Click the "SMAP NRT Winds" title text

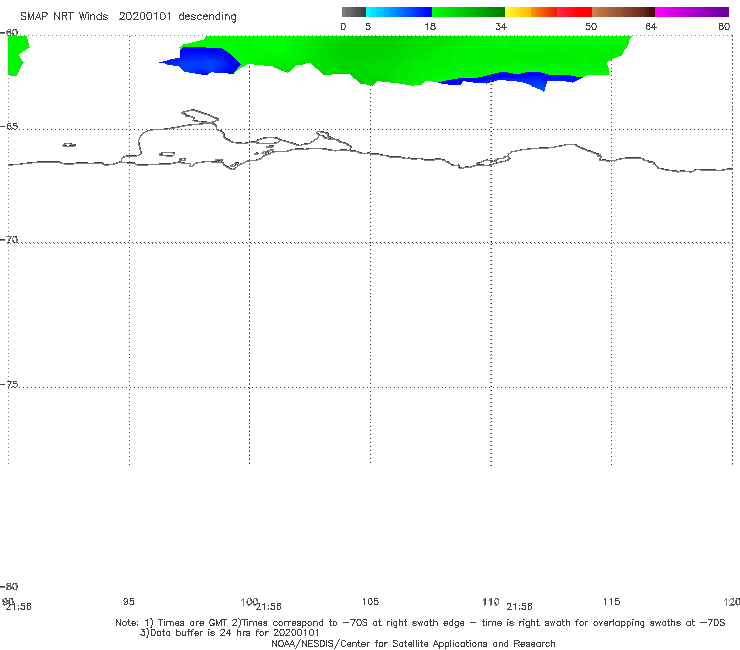[x=64, y=17]
